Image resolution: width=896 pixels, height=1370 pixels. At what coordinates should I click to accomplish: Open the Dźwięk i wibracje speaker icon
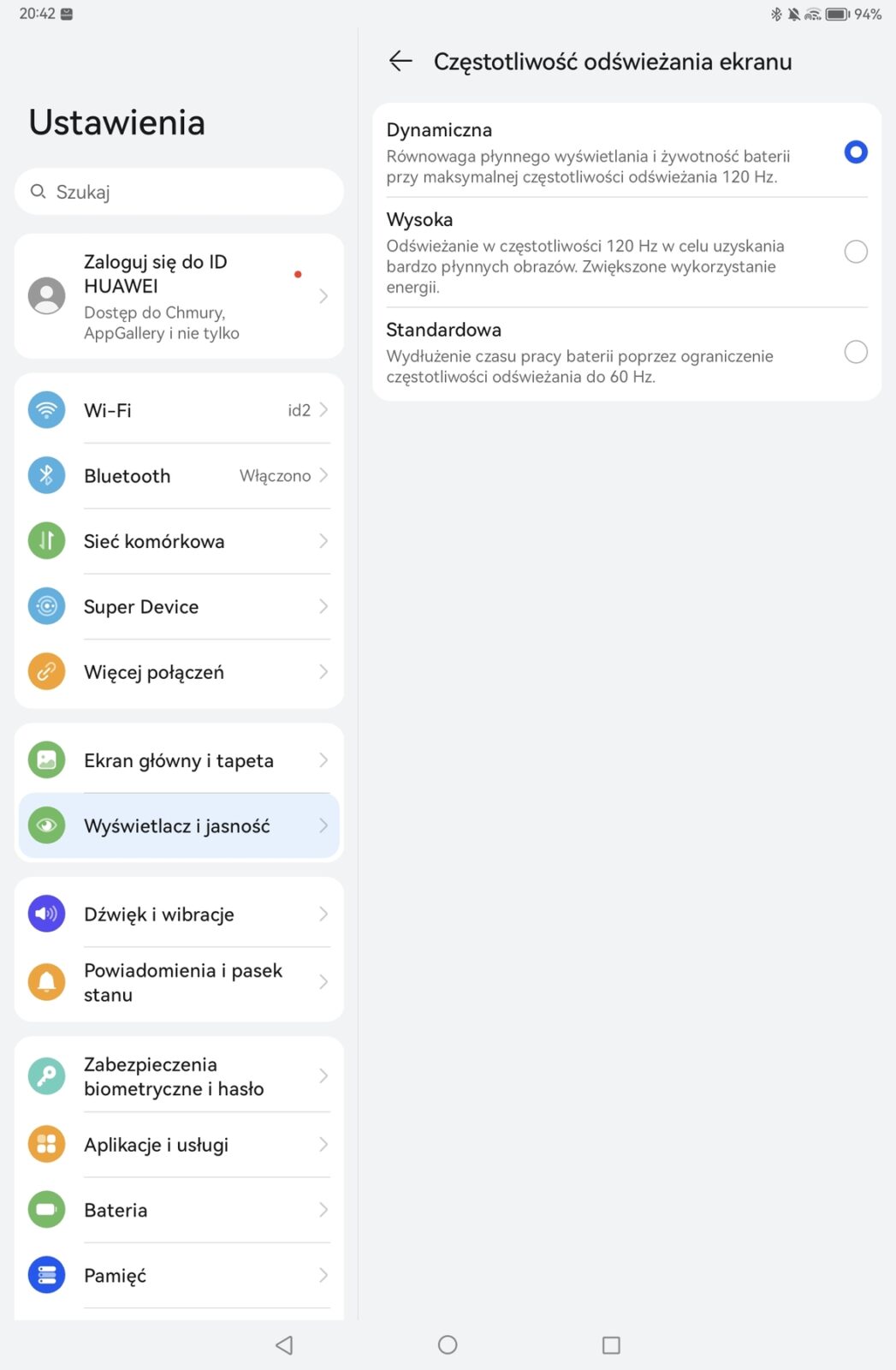47,914
